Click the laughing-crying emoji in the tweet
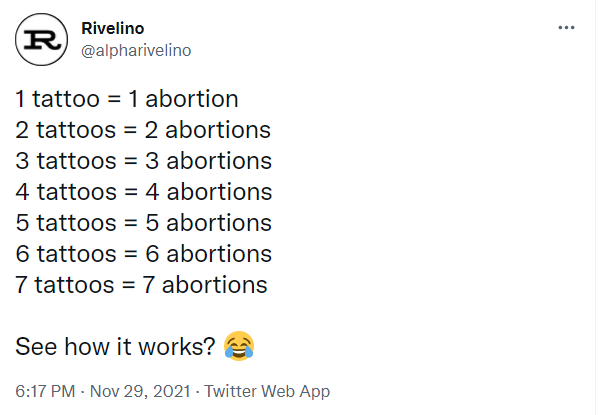 click(239, 347)
